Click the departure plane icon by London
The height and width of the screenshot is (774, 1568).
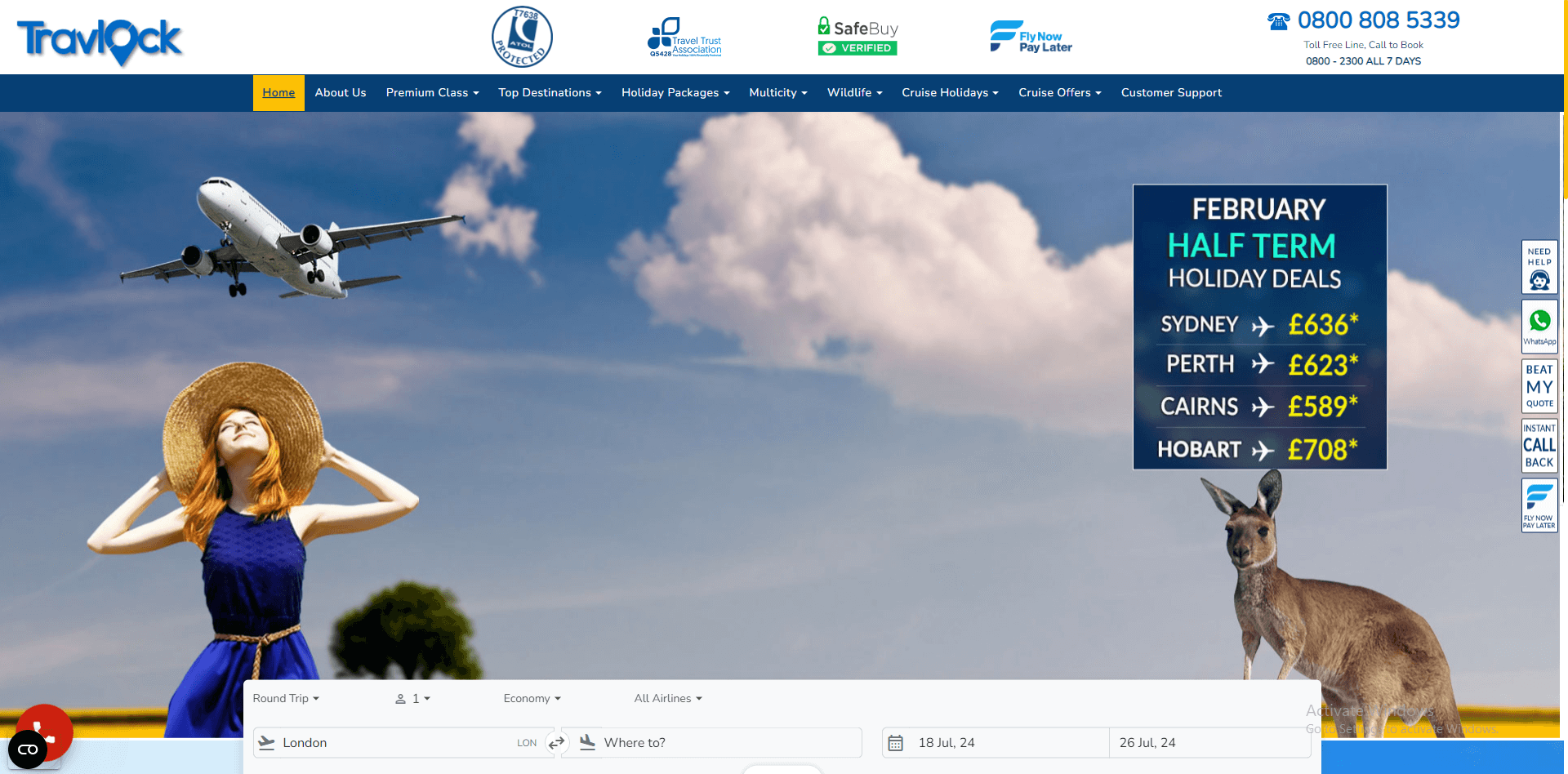[x=266, y=742]
